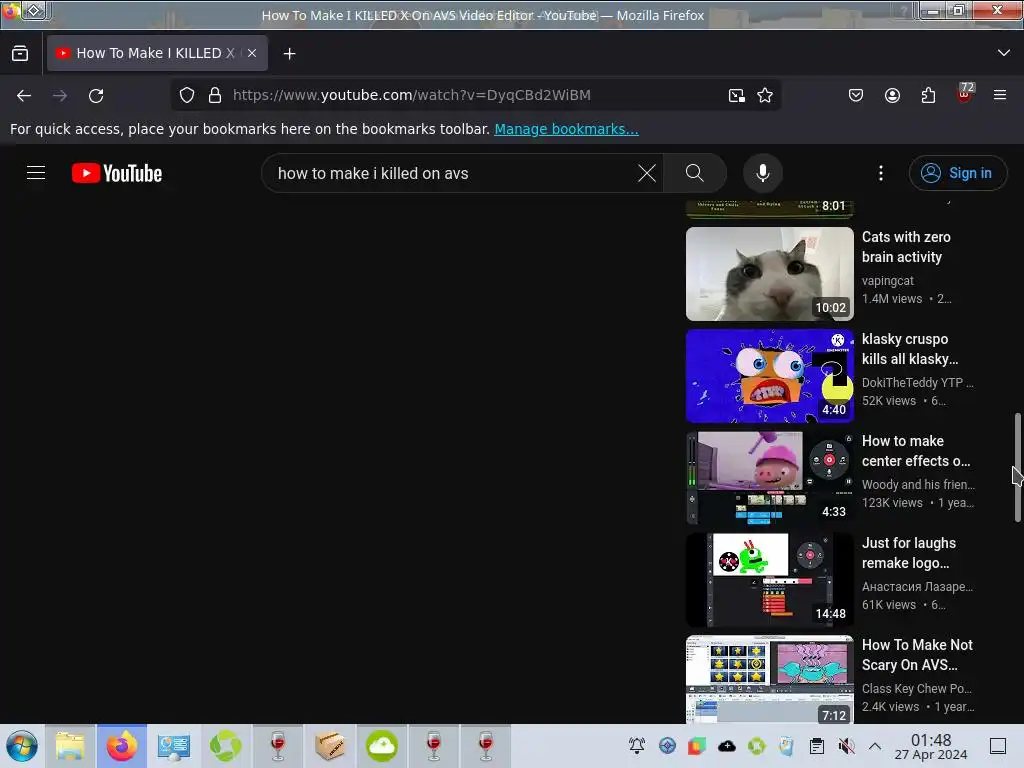1024x768 pixels.
Task: Click the page vertical scrollbar thumb
Action: coord(1017,467)
